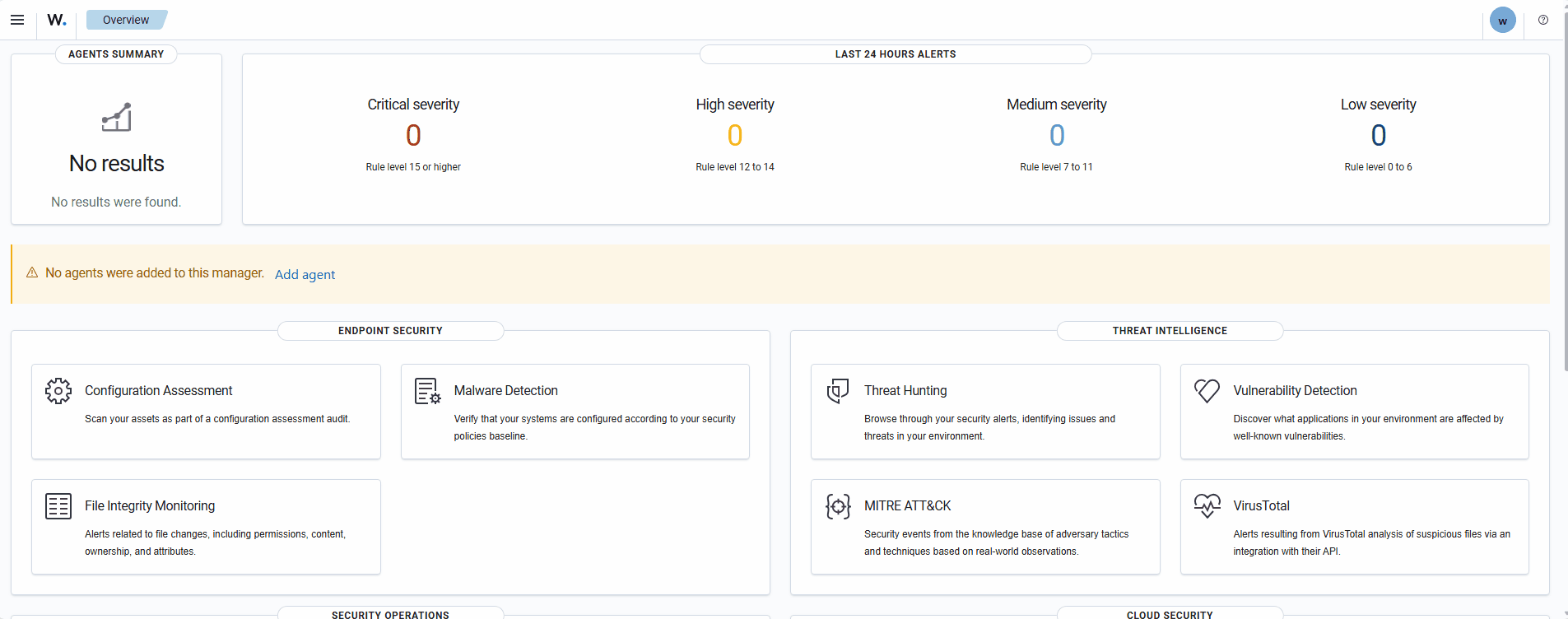
Task: Open Low severity alerts count
Action: point(1378,135)
